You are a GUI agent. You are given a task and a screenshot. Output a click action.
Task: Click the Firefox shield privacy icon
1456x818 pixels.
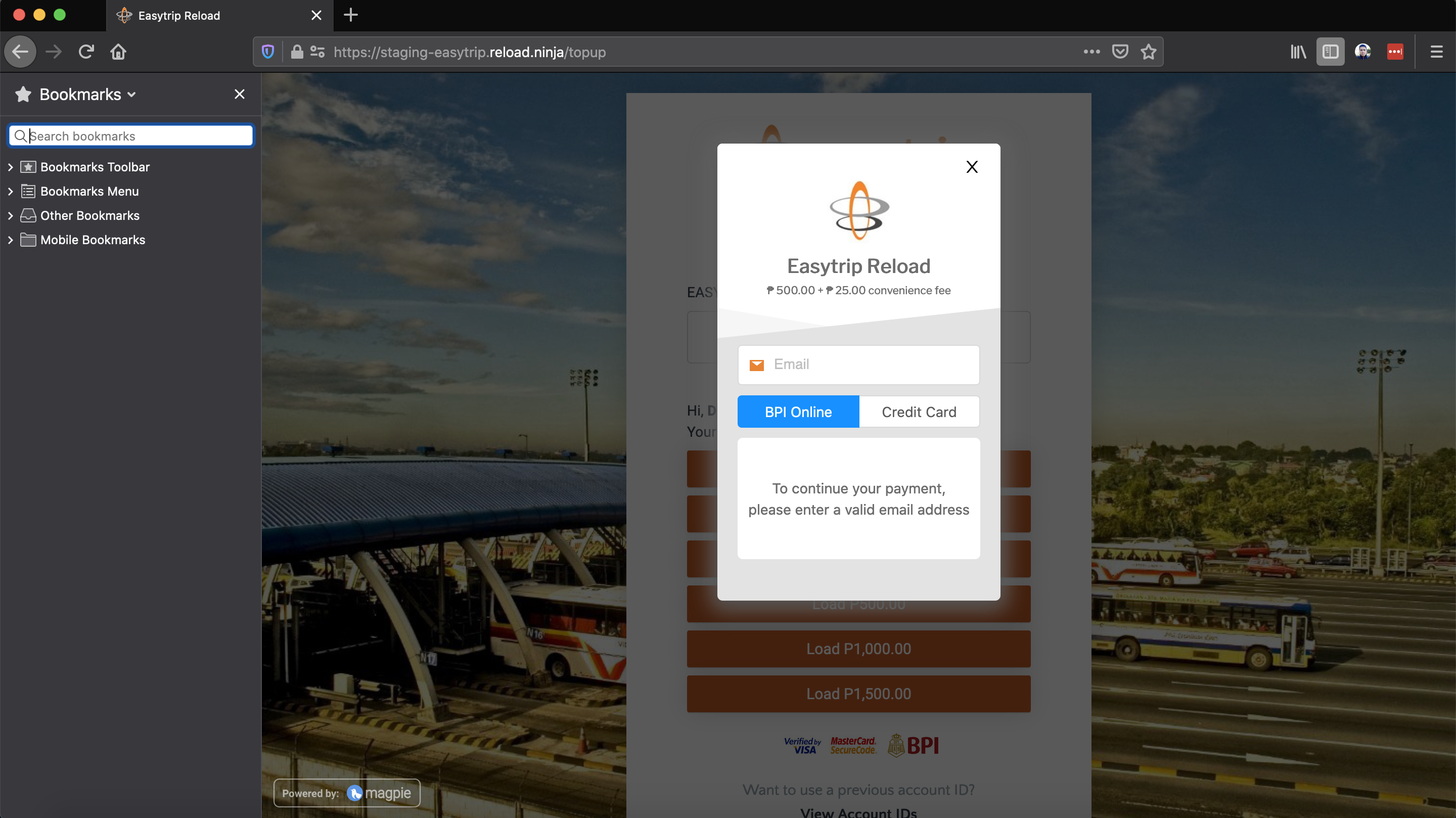(x=267, y=52)
